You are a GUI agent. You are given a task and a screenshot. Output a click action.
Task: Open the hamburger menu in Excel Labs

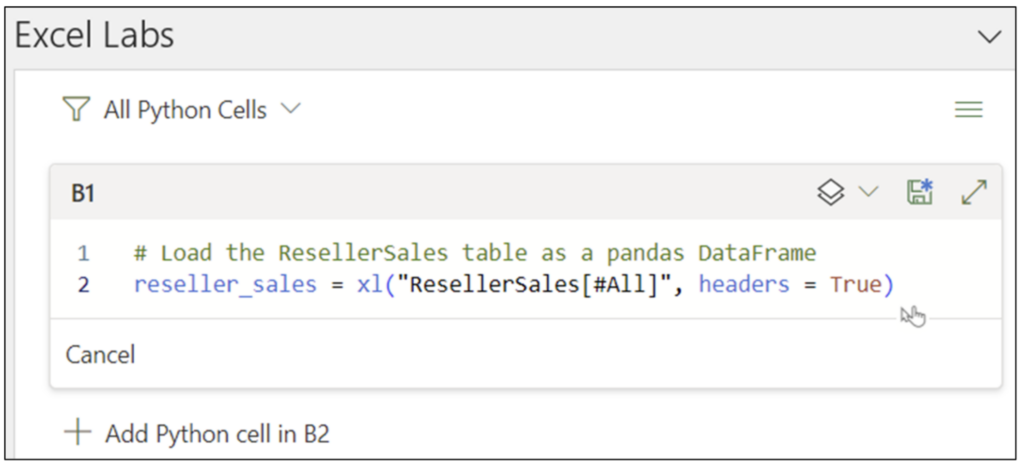click(968, 110)
